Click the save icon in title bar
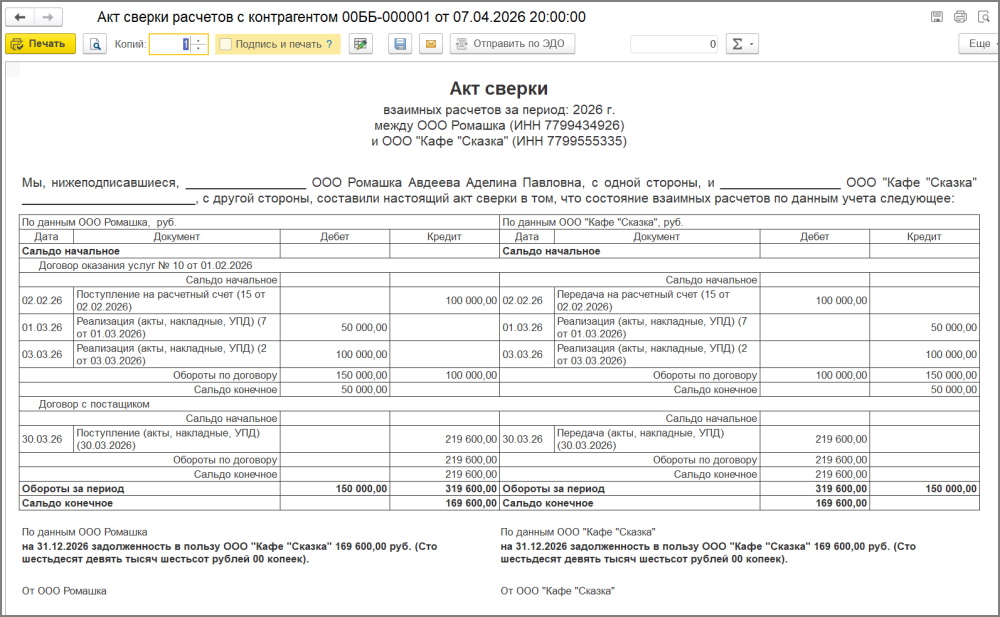The width and height of the screenshot is (1000, 617). tap(937, 17)
